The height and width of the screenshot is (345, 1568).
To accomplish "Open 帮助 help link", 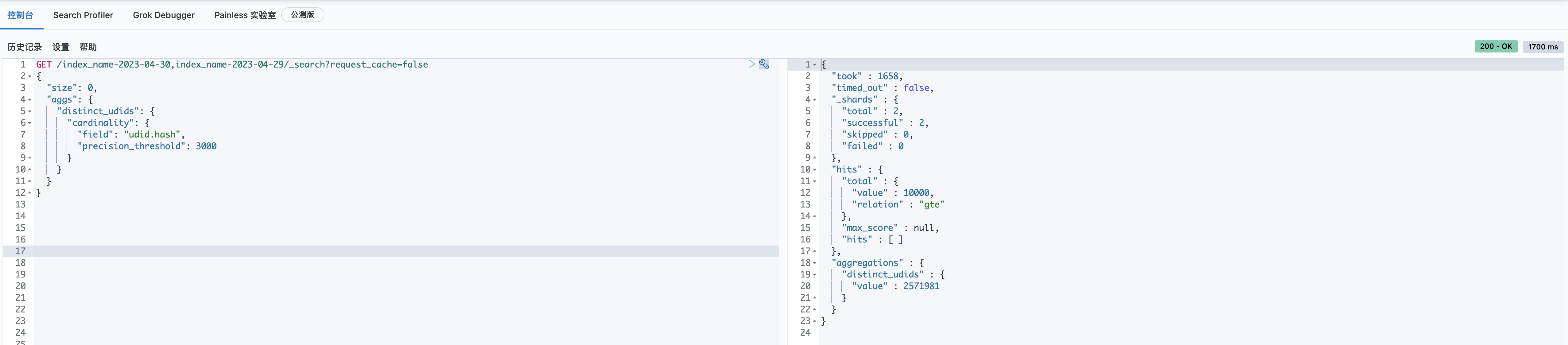I will [x=88, y=47].
